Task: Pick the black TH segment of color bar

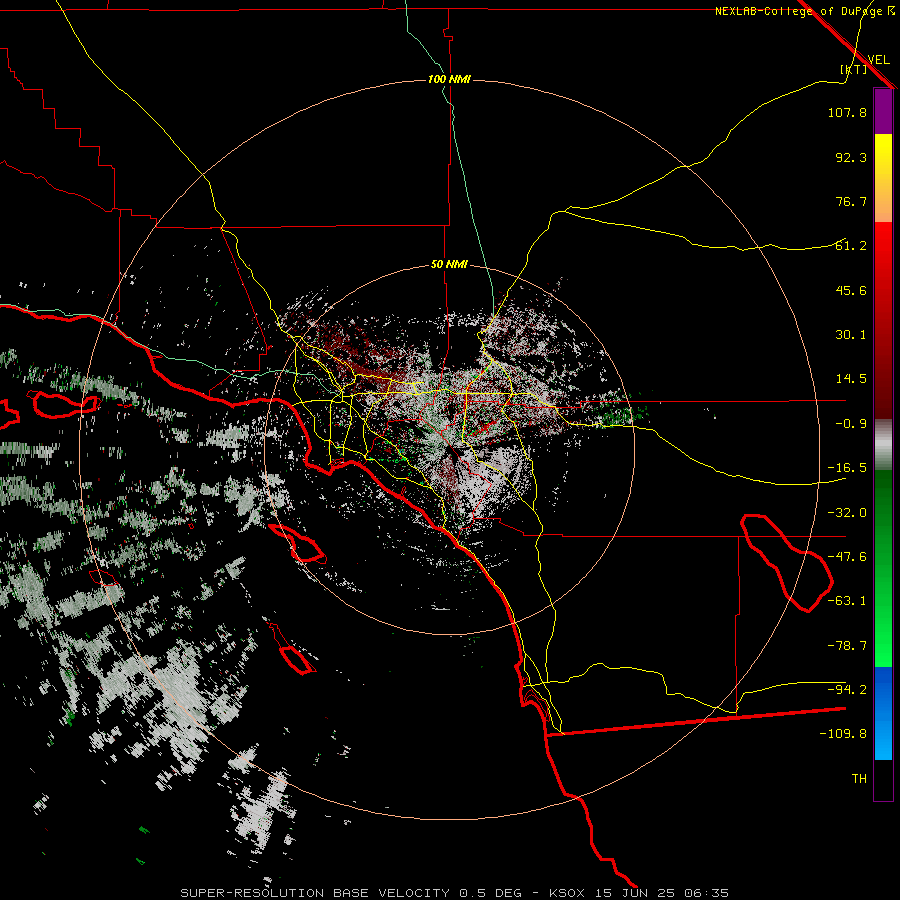Action: coord(883,779)
